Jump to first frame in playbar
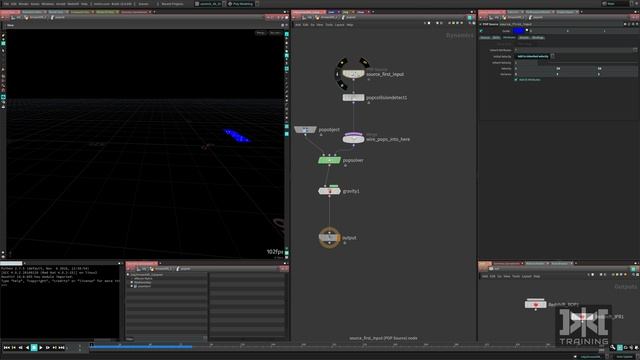 click(x=7, y=348)
